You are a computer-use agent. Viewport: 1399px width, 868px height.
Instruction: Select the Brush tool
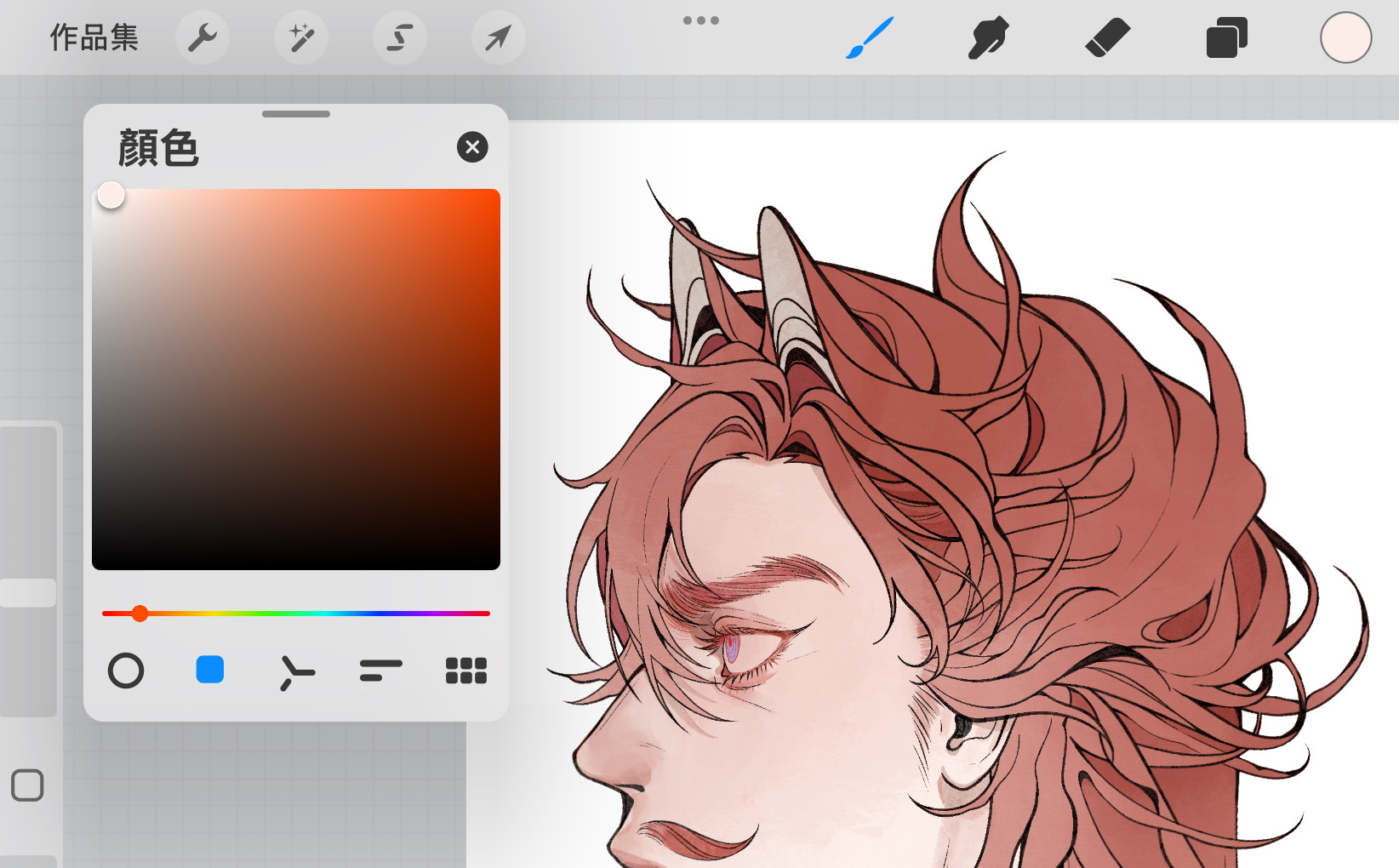[x=870, y=37]
